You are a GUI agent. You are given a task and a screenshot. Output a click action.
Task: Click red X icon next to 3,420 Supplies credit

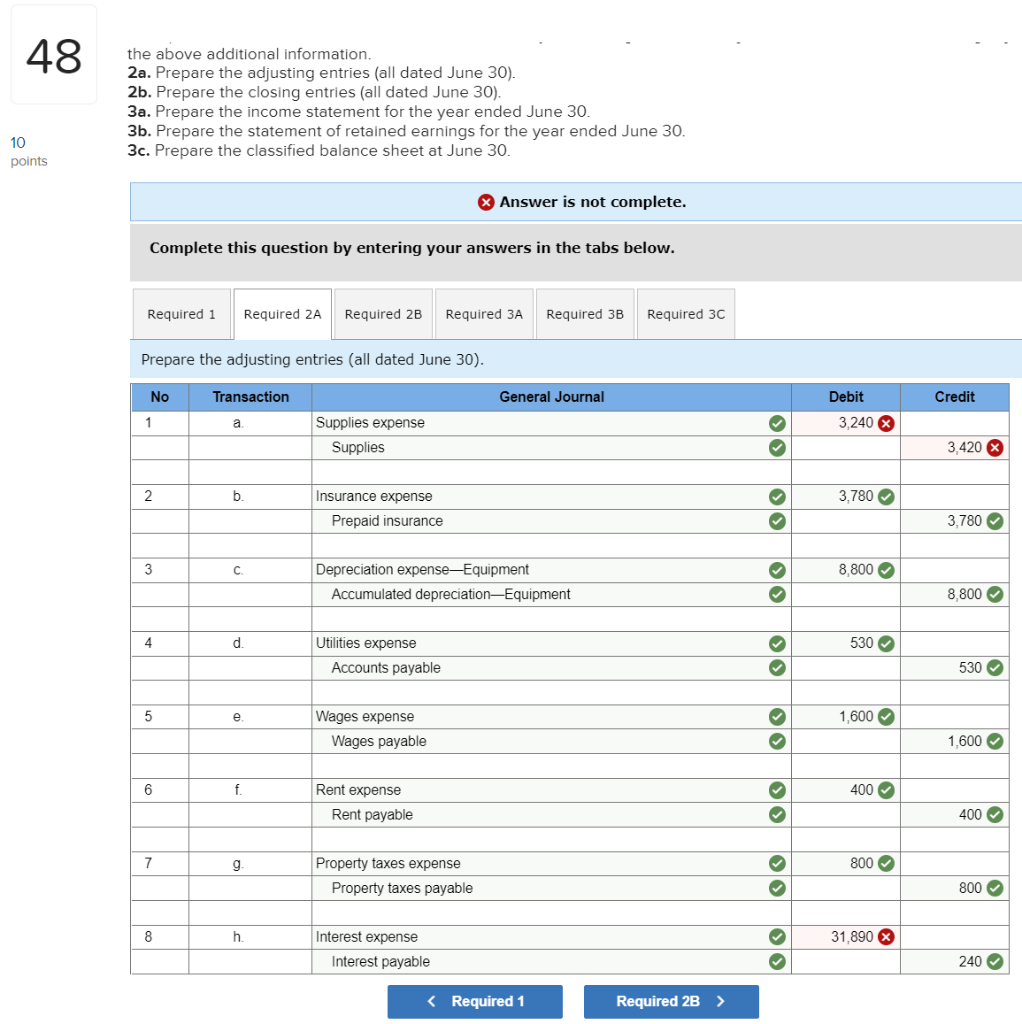pos(994,447)
